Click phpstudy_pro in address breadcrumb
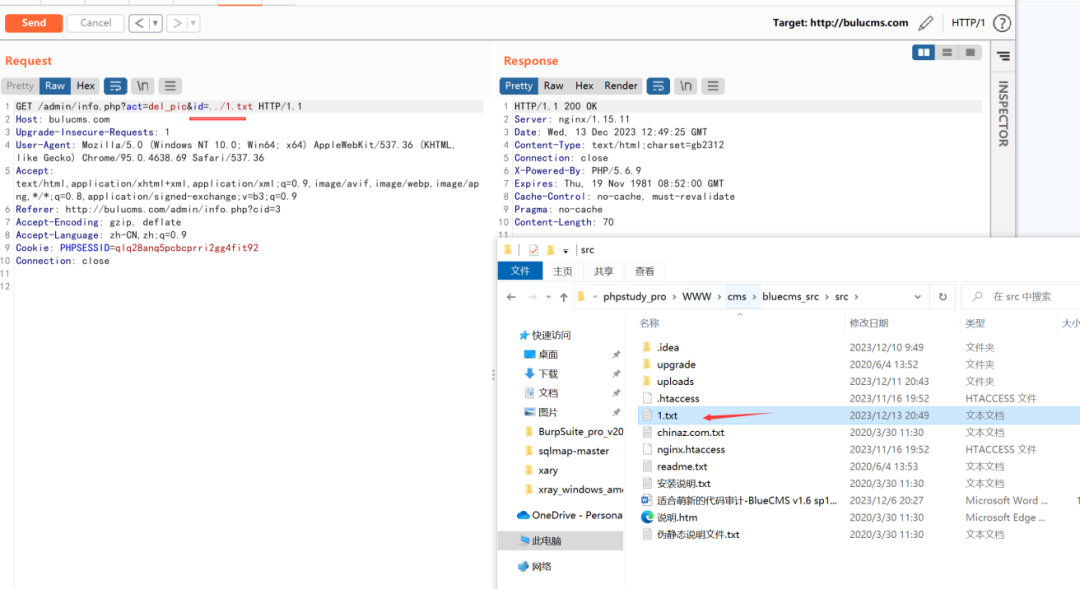This screenshot has width=1080, height=589. 634,296
